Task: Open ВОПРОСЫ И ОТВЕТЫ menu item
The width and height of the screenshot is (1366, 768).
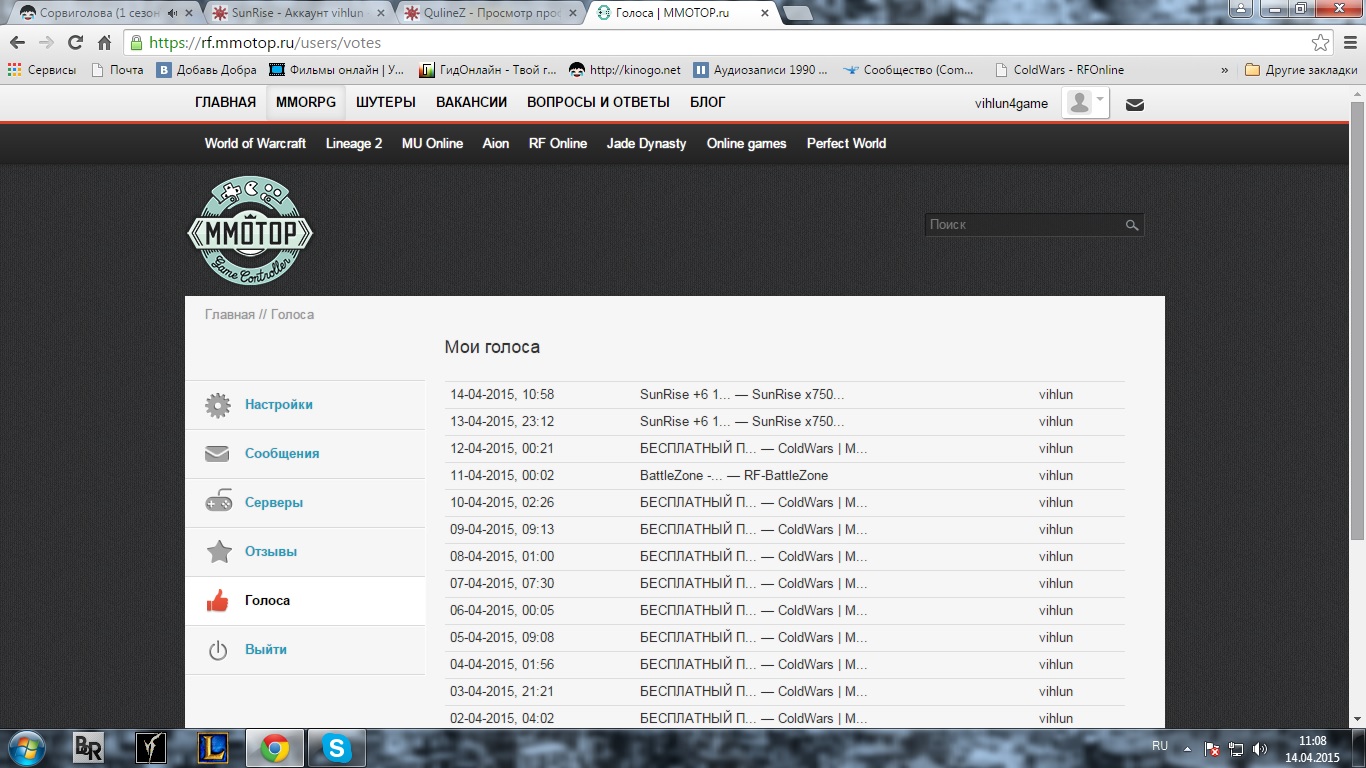Action: tap(598, 102)
